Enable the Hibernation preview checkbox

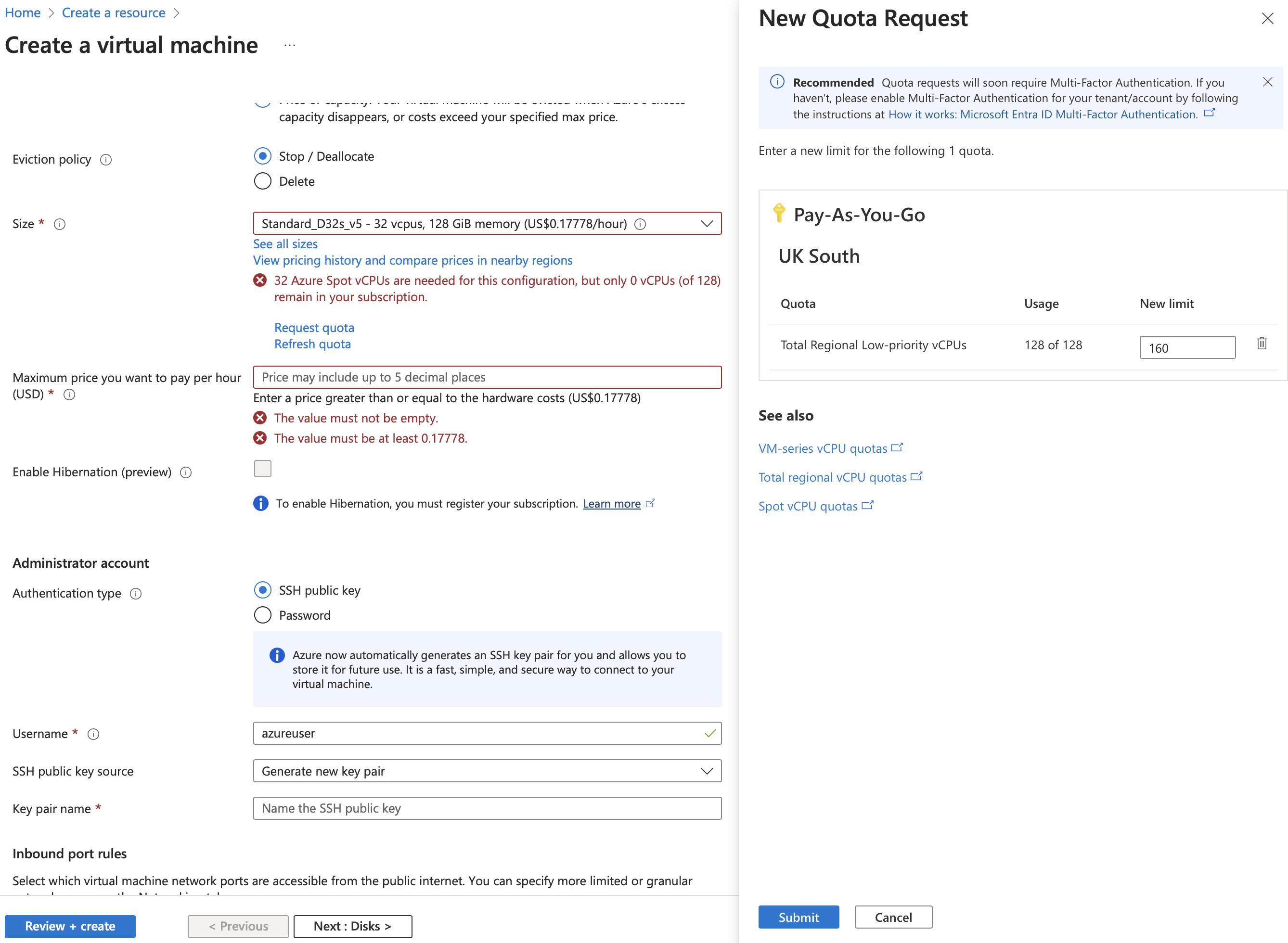pyautogui.click(x=262, y=469)
